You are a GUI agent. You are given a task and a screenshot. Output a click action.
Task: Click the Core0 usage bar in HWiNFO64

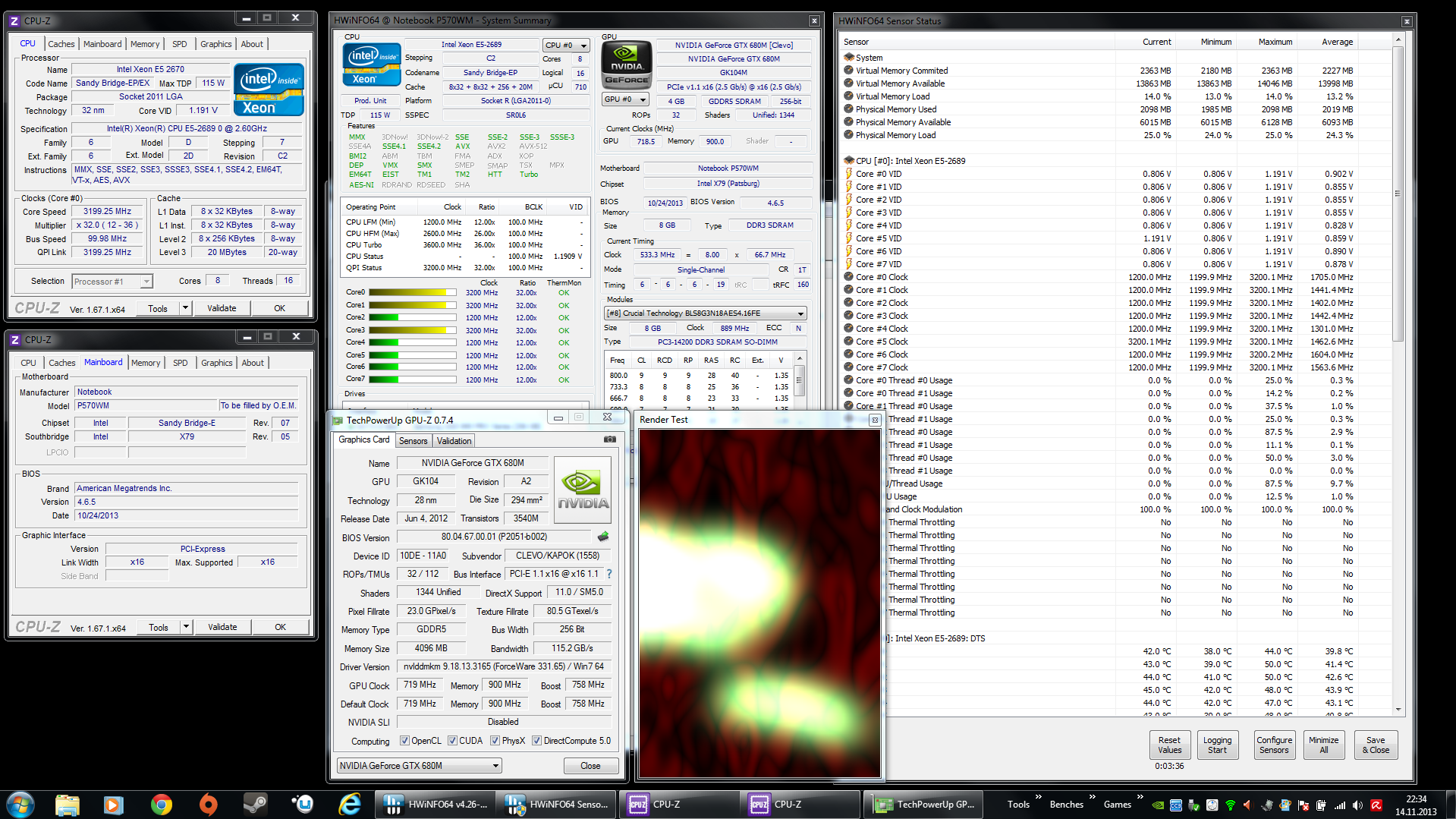(x=413, y=292)
